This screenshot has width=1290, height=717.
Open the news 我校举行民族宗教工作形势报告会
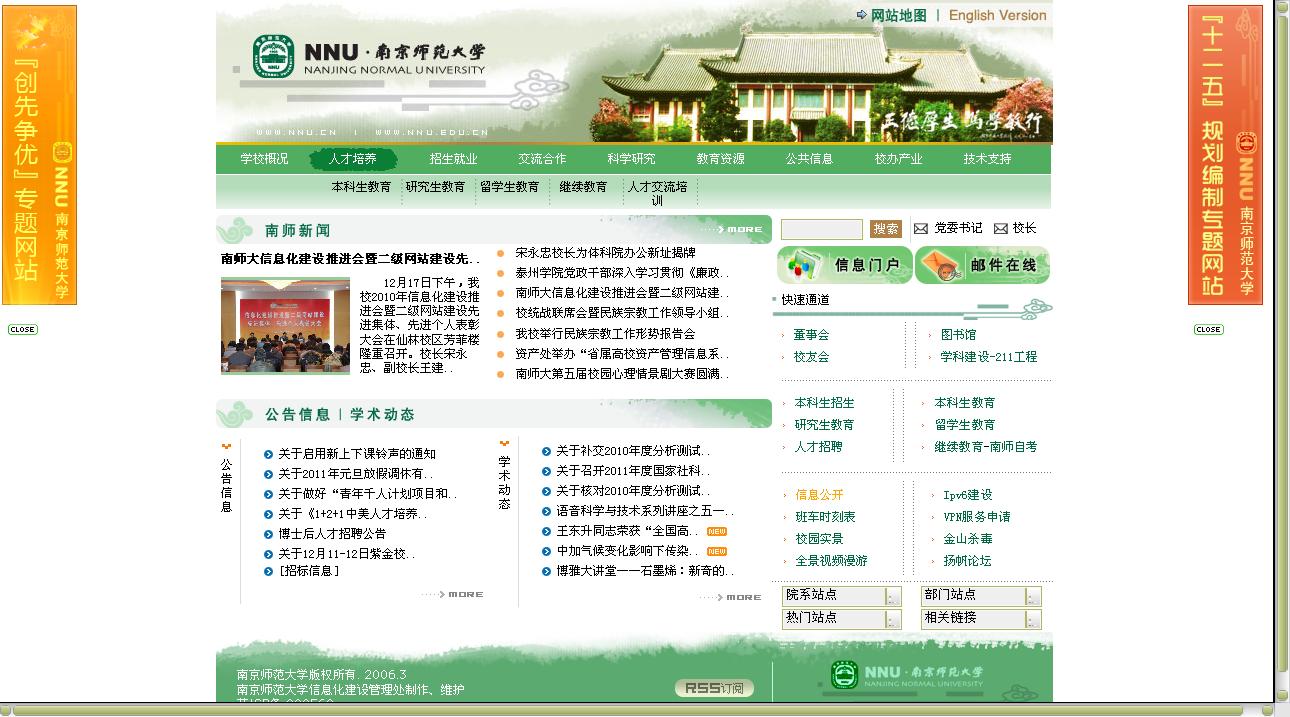605,333
